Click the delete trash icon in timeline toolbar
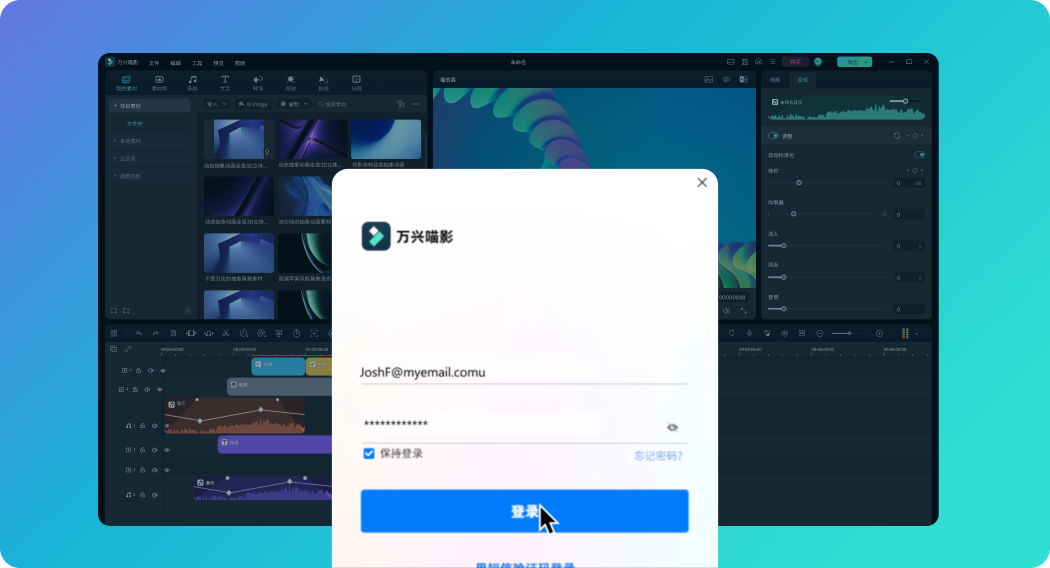1050x568 pixels. (x=173, y=333)
